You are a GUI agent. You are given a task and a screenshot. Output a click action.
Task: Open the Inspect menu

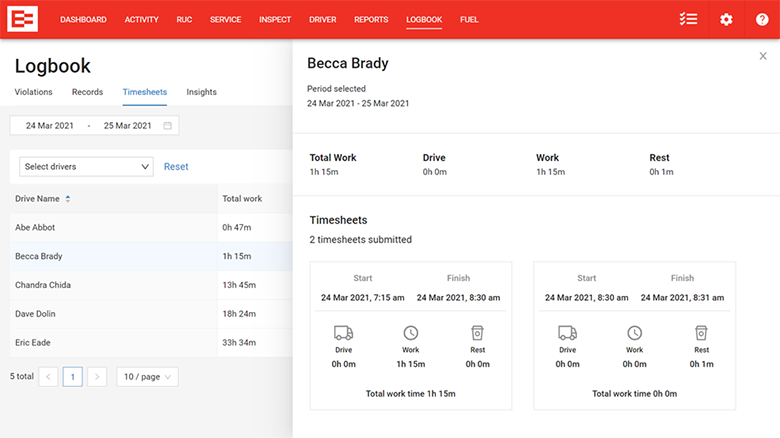(x=275, y=19)
